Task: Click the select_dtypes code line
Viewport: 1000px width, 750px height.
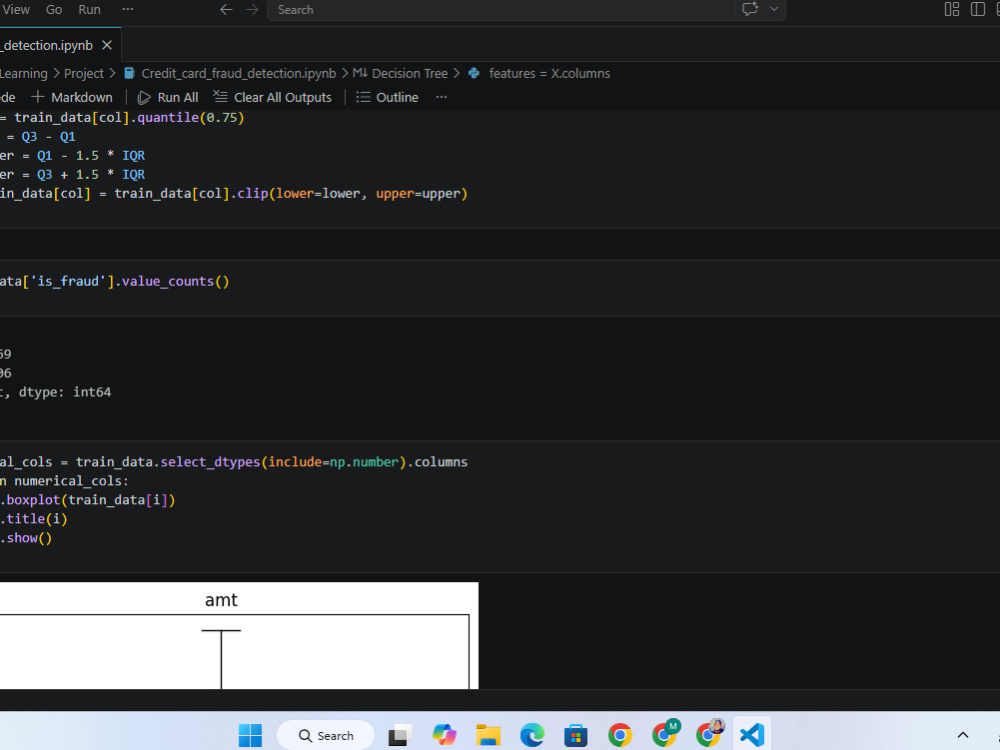Action: 233,462
